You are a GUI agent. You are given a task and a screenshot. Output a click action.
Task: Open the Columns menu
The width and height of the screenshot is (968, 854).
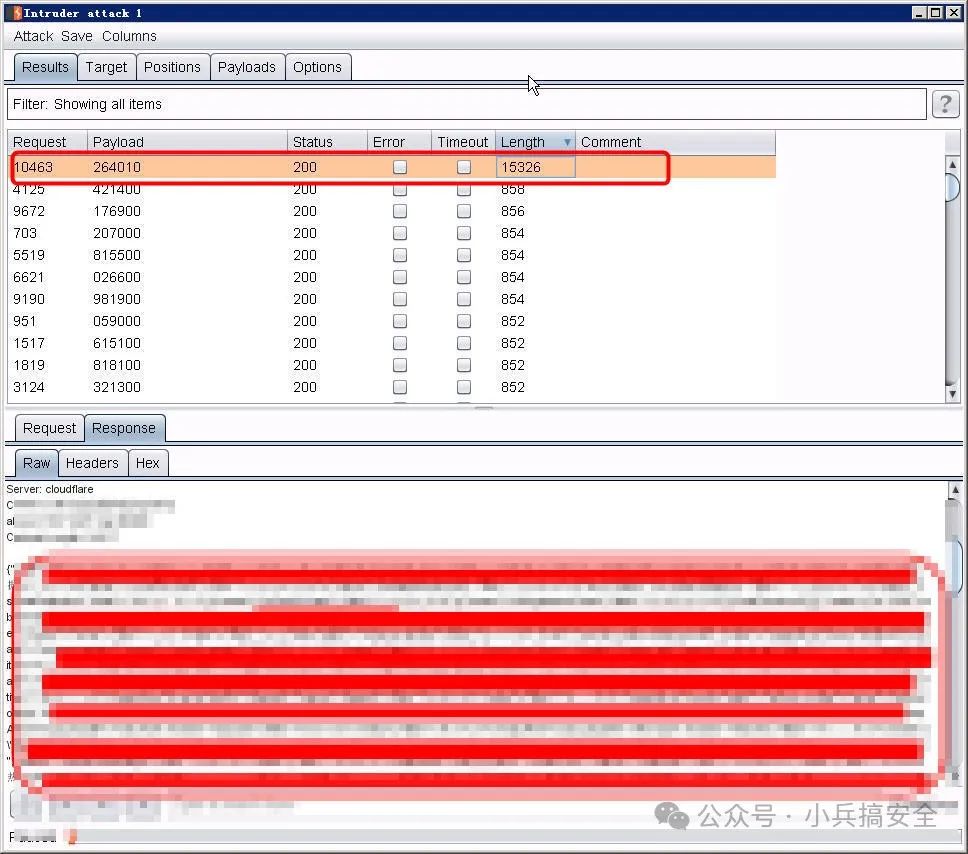tap(129, 36)
